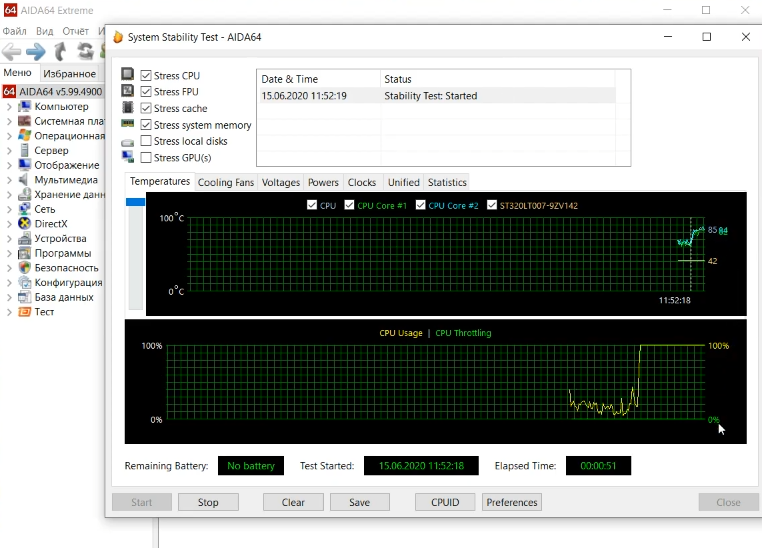Image resolution: width=762 pixels, height=548 pixels.
Task: Click the Устройства devices icon
Action: [24, 239]
